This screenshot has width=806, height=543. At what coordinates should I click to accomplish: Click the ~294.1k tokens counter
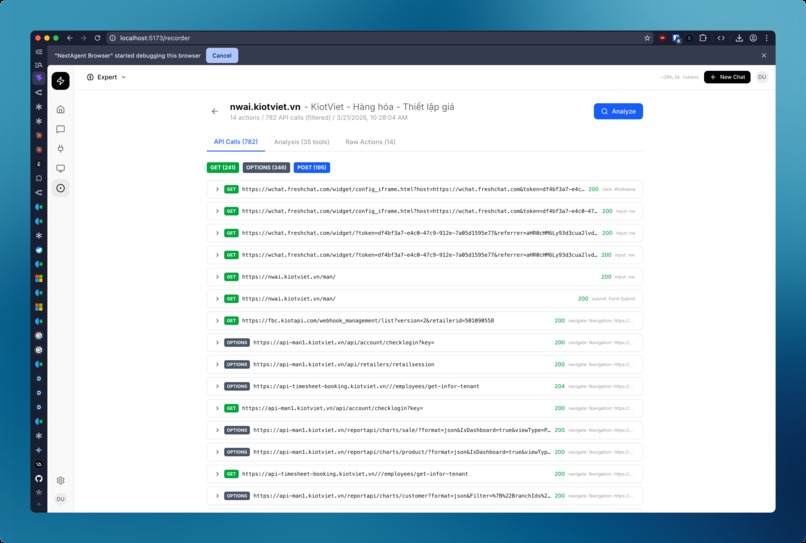(679, 77)
